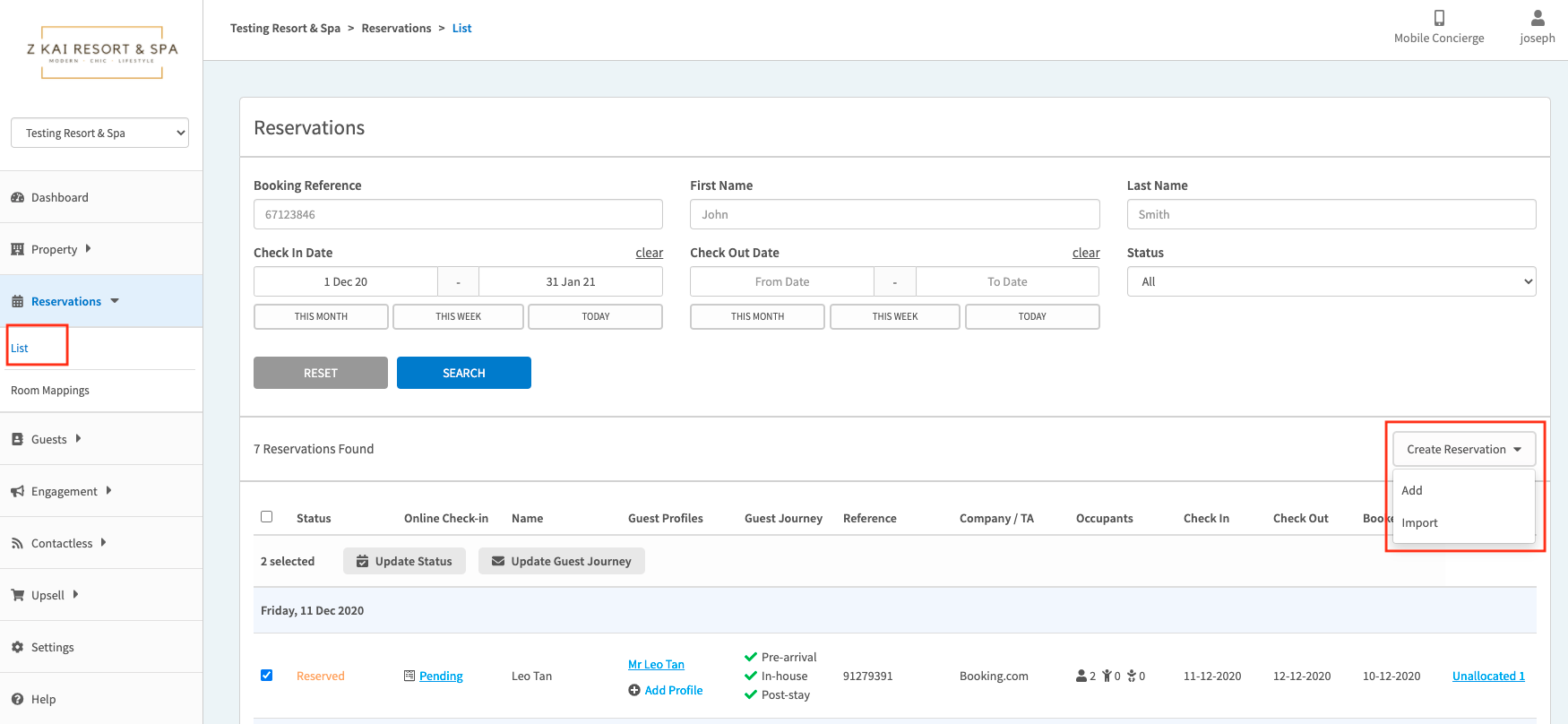The height and width of the screenshot is (724, 1568).
Task: Open the Status filter dropdown
Action: (1331, 281)
